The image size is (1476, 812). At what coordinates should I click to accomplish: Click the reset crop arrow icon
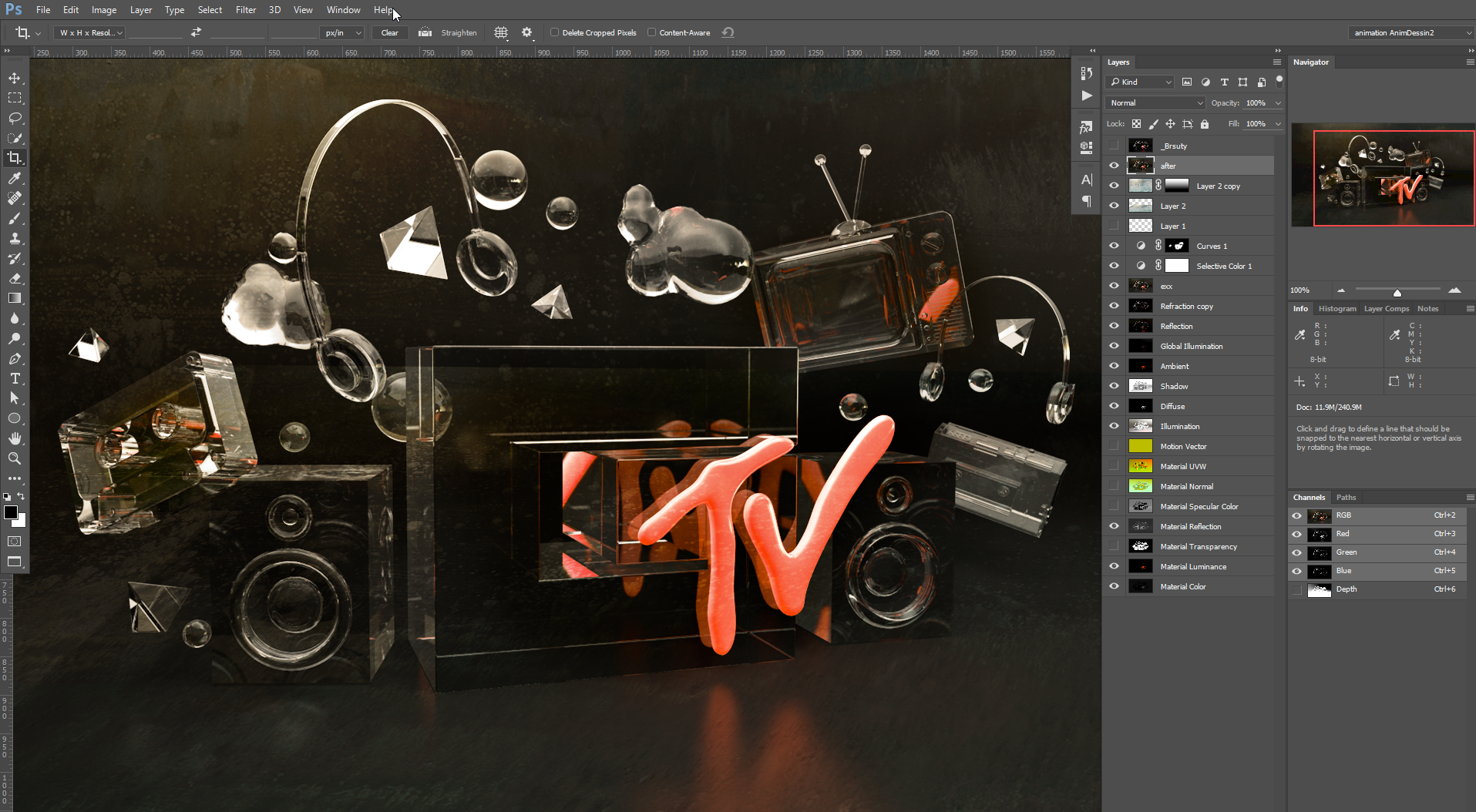[x=728, y=32]
